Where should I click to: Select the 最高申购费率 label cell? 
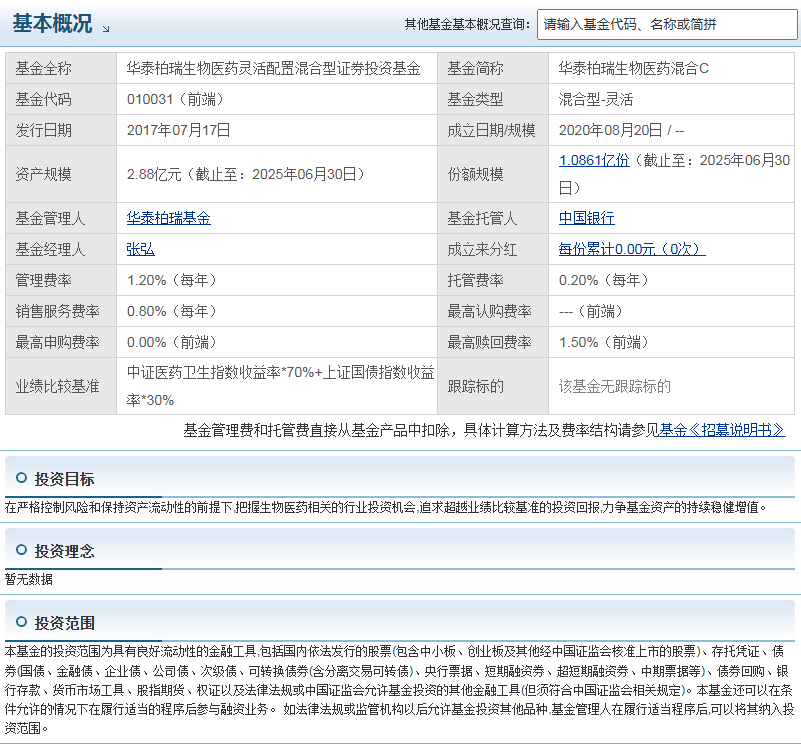(61, 342)
